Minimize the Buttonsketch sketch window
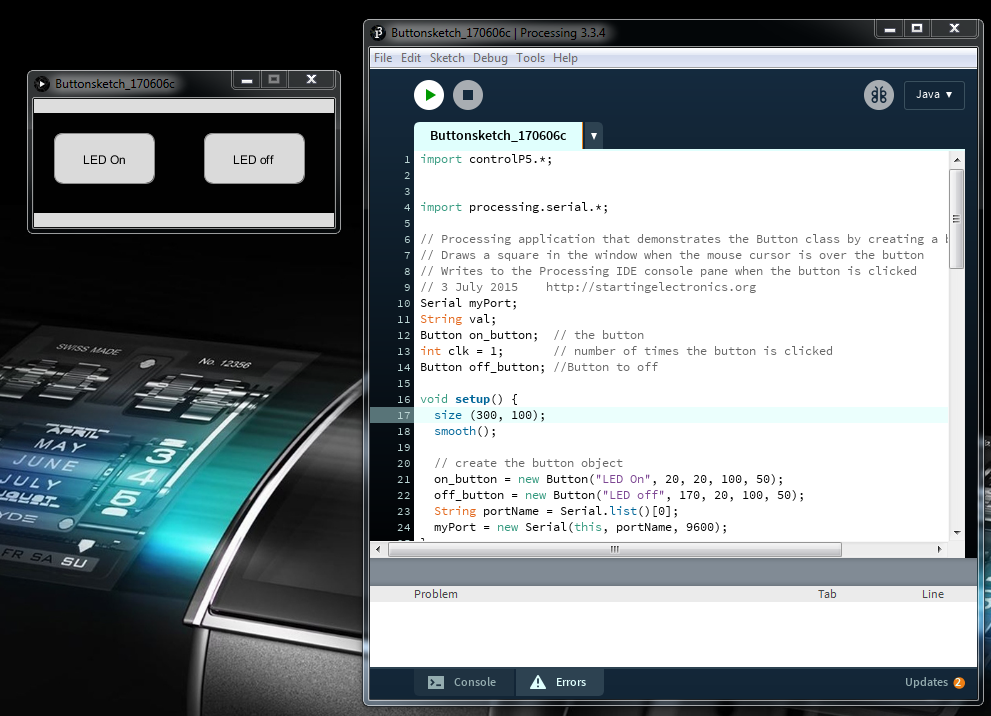The image size is (991, 716). [x=247, y=80]
